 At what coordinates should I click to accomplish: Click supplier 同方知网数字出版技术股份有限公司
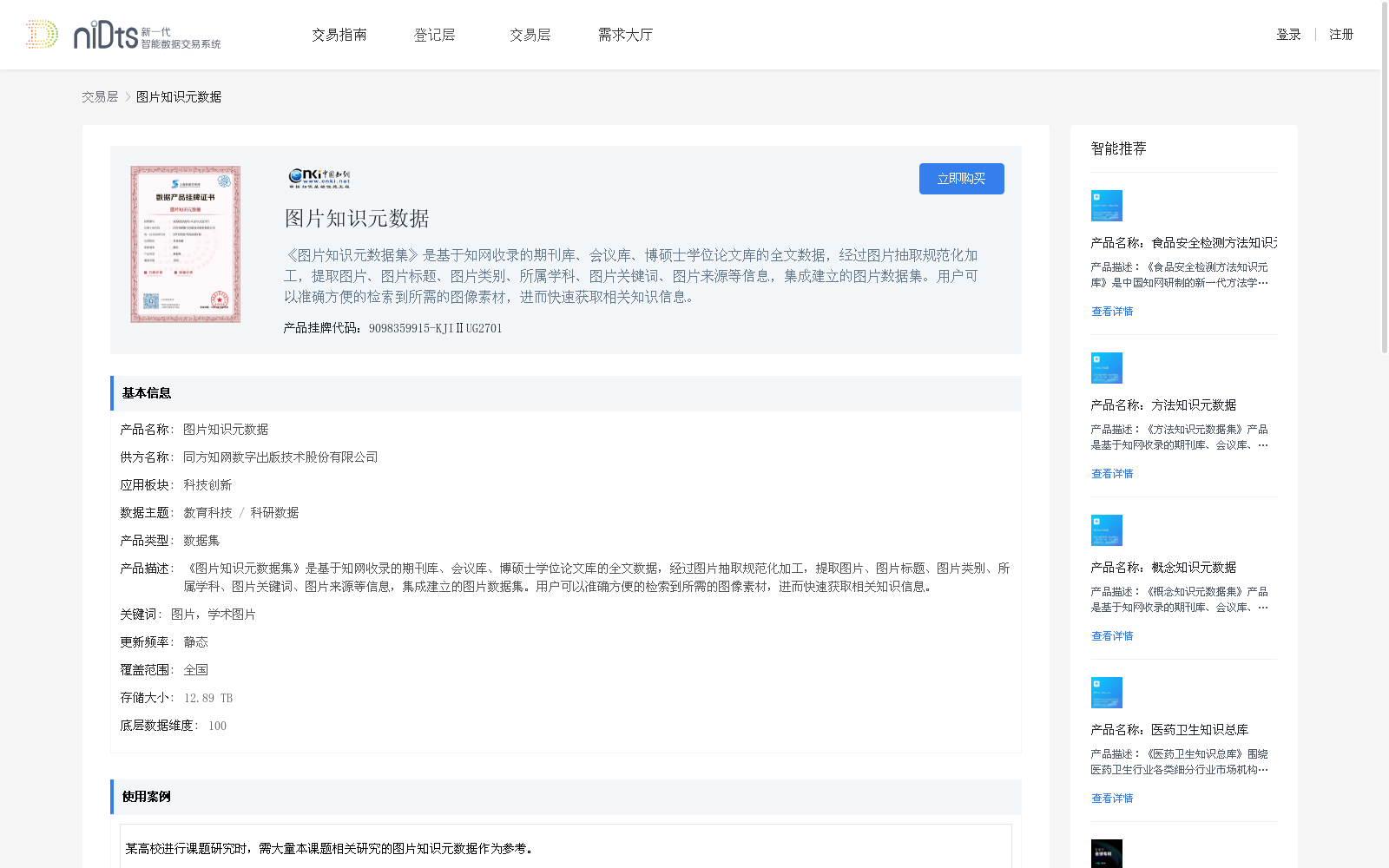(x=280, y=457)
